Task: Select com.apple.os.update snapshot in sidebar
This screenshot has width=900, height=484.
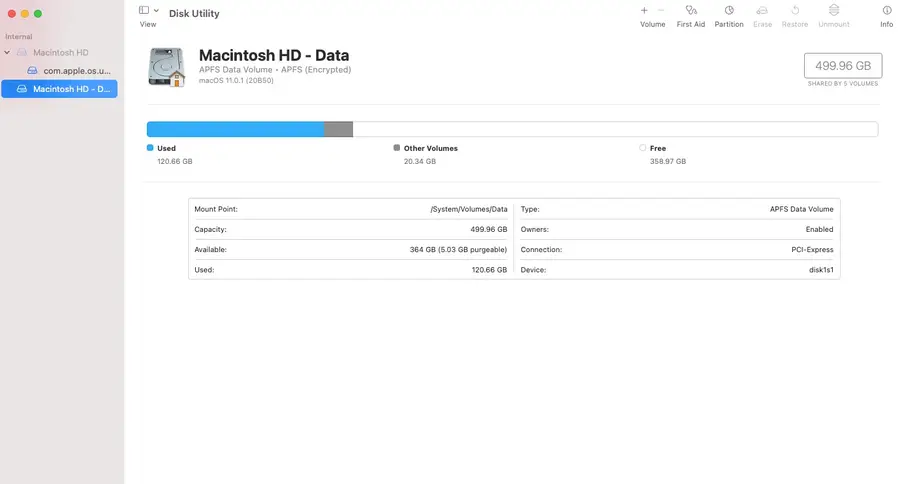Action: (76, 71)
